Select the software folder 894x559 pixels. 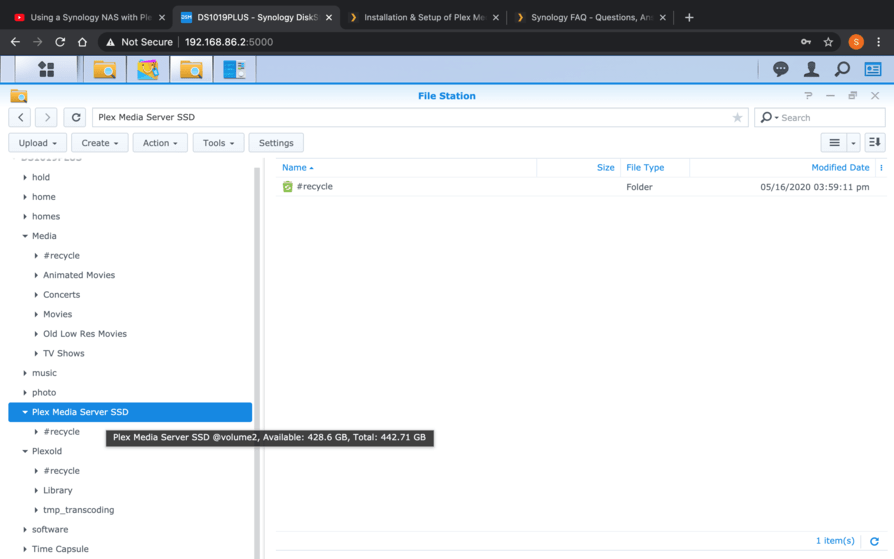[50, 529]
